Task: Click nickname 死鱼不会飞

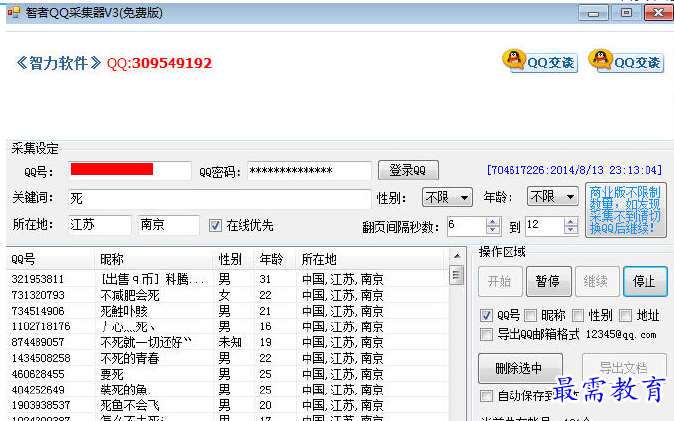Action: click(x=130, y=405)
